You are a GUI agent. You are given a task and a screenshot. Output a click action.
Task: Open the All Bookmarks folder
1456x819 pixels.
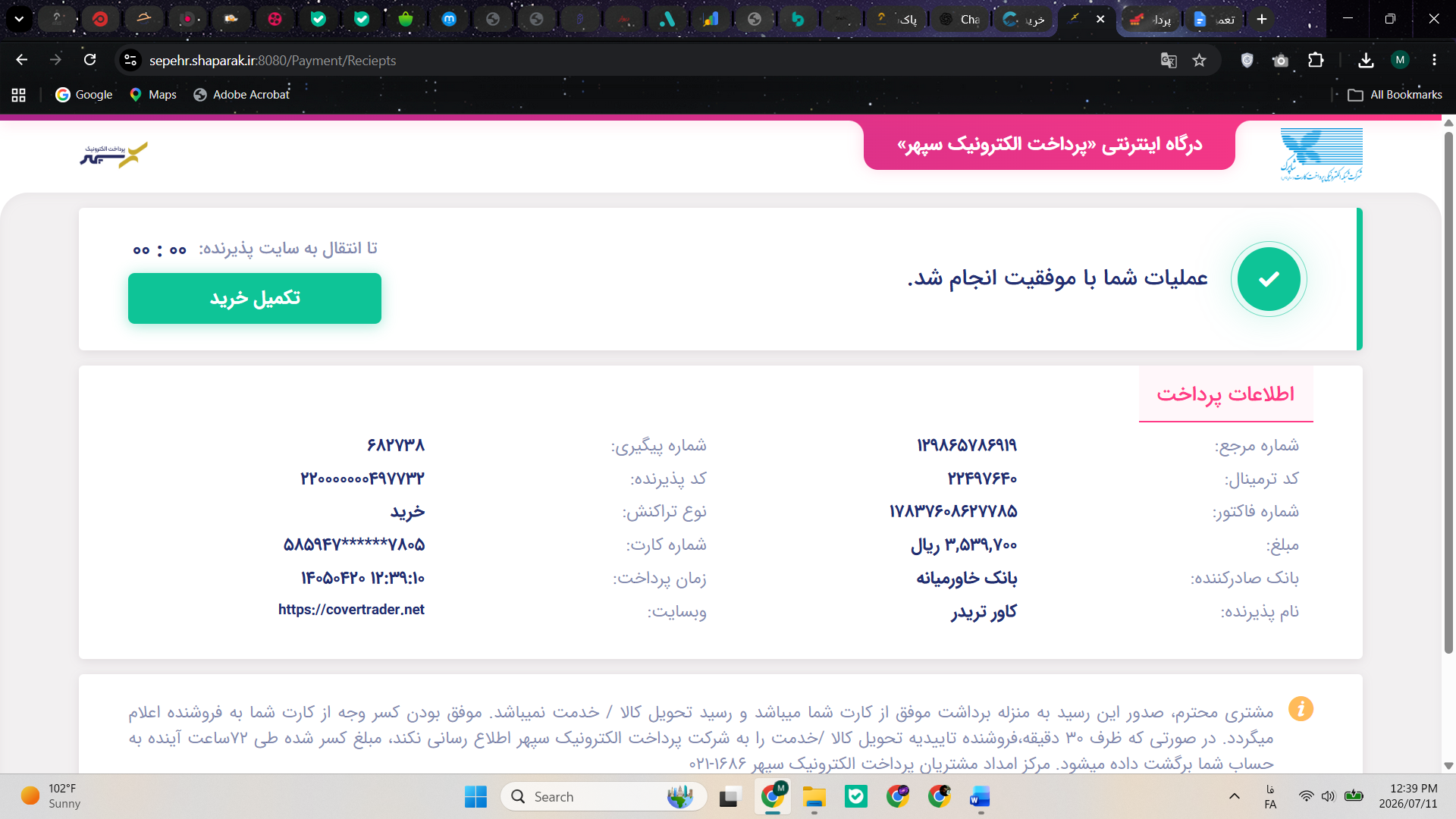[1395, 95]
